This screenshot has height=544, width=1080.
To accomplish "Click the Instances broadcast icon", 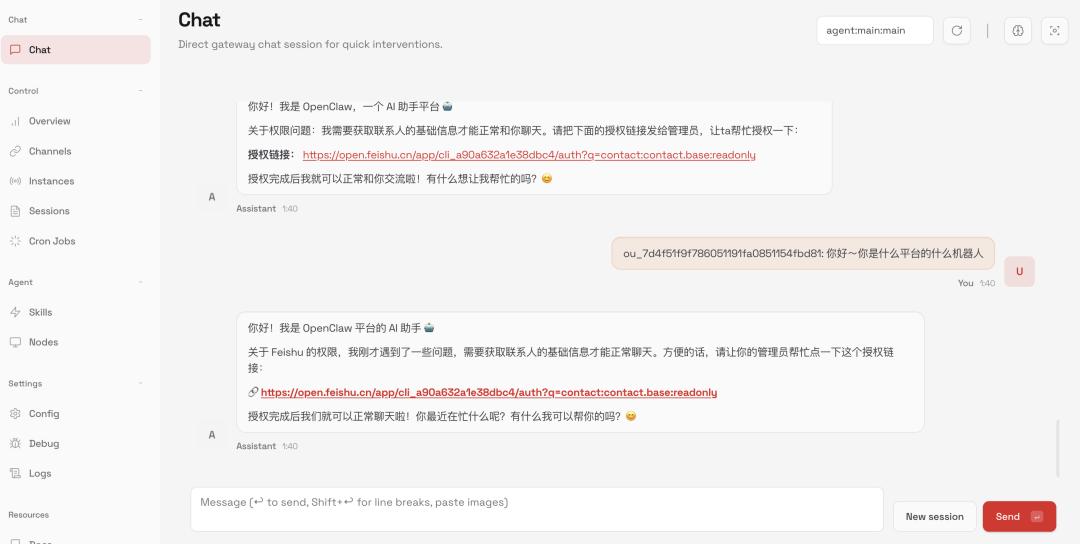I will (x=15, y=181).
